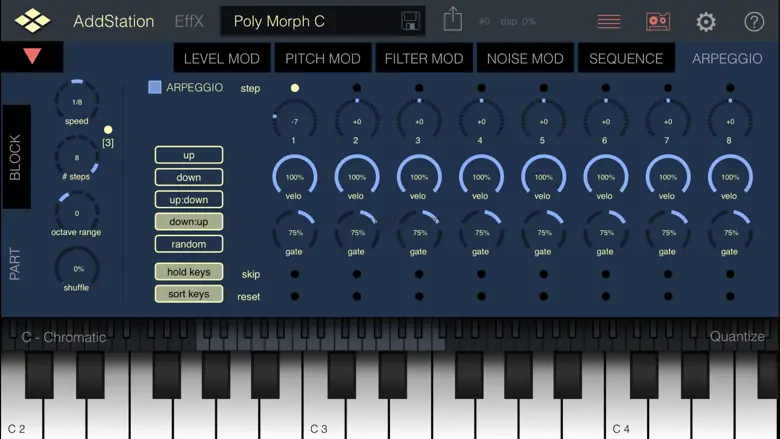Open settings with the gear icon
This screenshot has height=439, width=780.
[x=706, y=21]
